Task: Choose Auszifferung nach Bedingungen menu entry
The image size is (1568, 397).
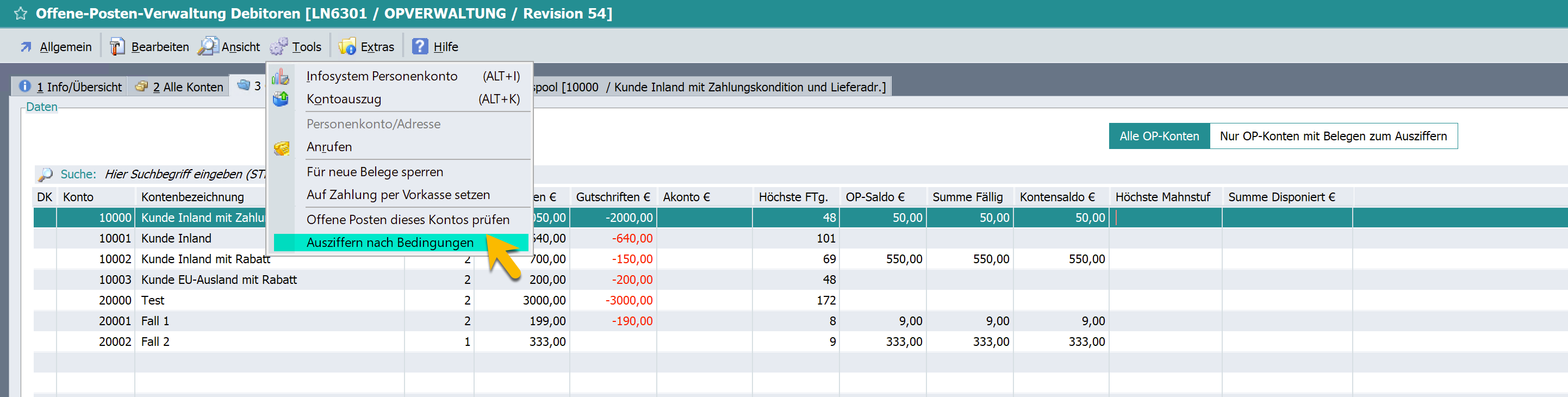Action: [x=390, y=243]
